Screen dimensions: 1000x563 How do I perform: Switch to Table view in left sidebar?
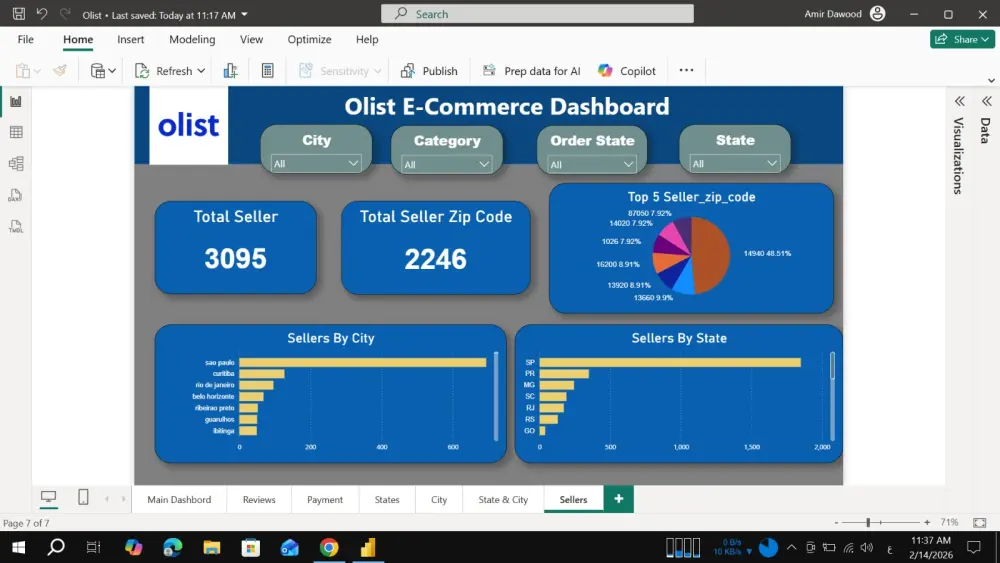coord(16,133)
